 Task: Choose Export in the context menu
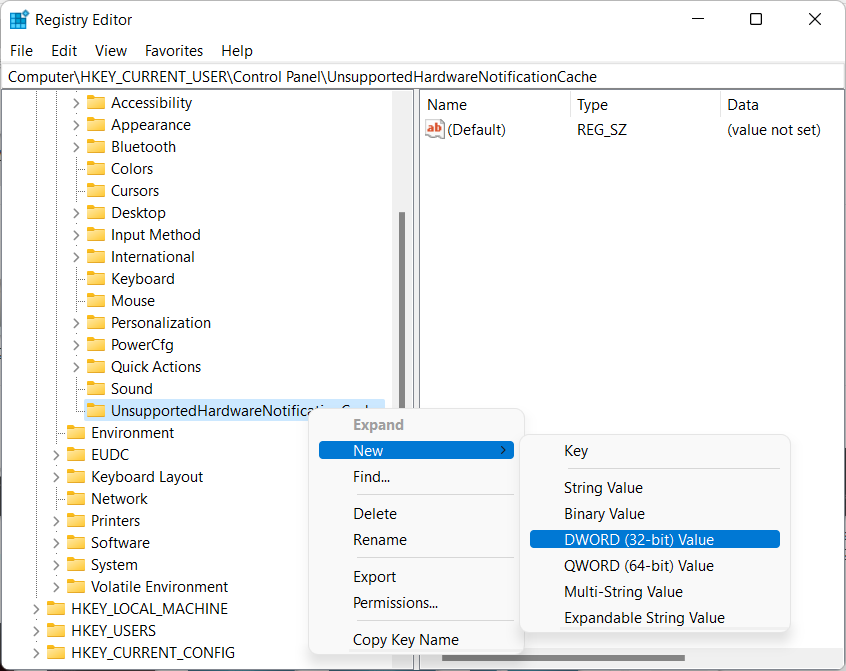(416, 577)
